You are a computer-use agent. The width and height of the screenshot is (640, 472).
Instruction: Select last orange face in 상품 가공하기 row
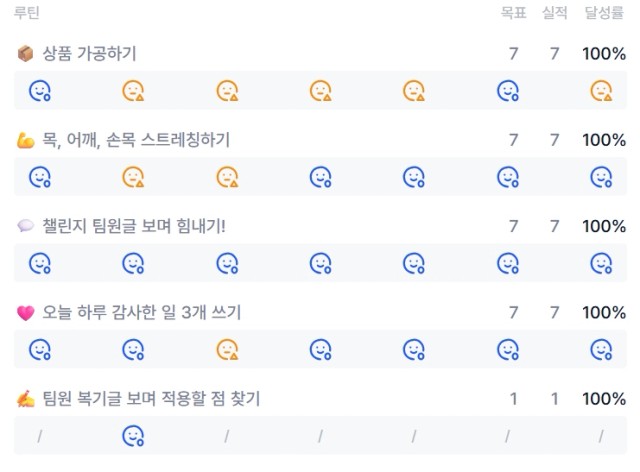(x=601, y=90)
